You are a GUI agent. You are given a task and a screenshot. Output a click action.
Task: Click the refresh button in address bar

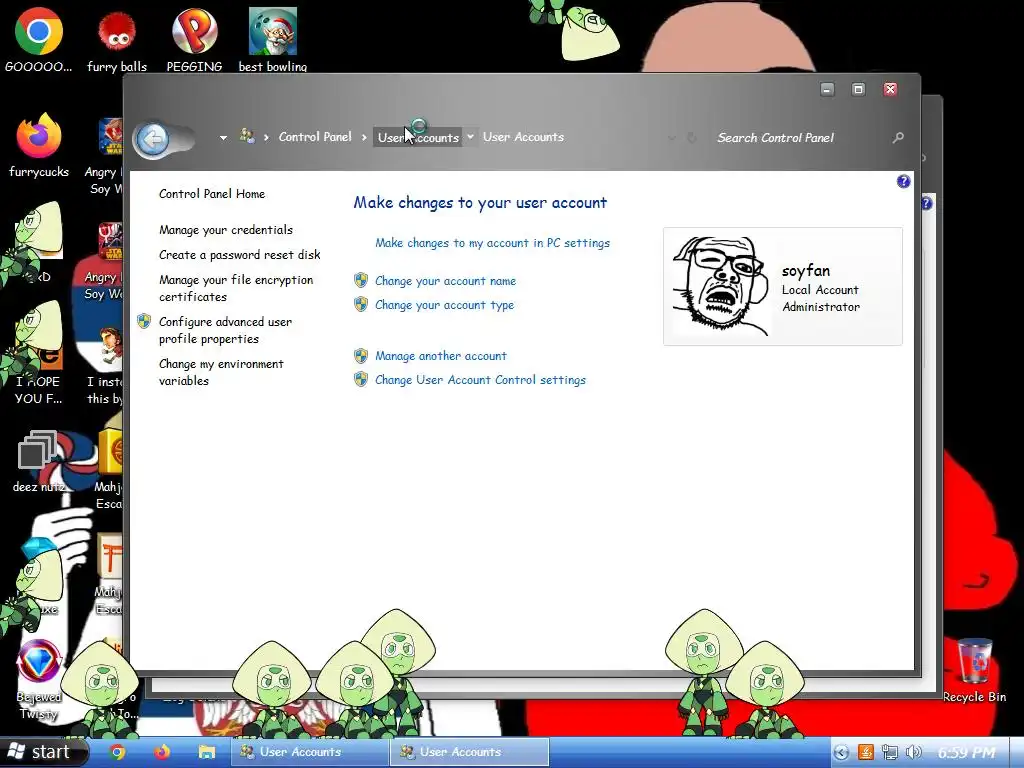[692, 138]
